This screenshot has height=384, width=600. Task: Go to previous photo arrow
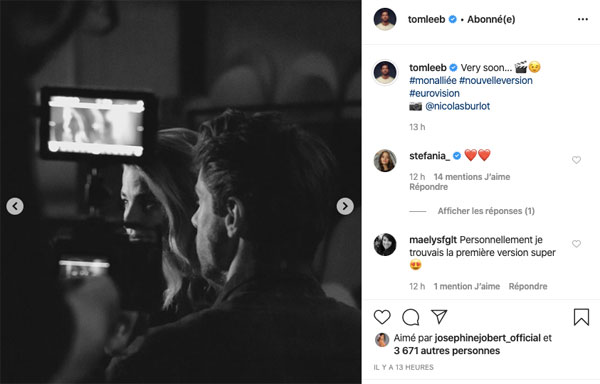pyautogui.click(x=15, y=206)
